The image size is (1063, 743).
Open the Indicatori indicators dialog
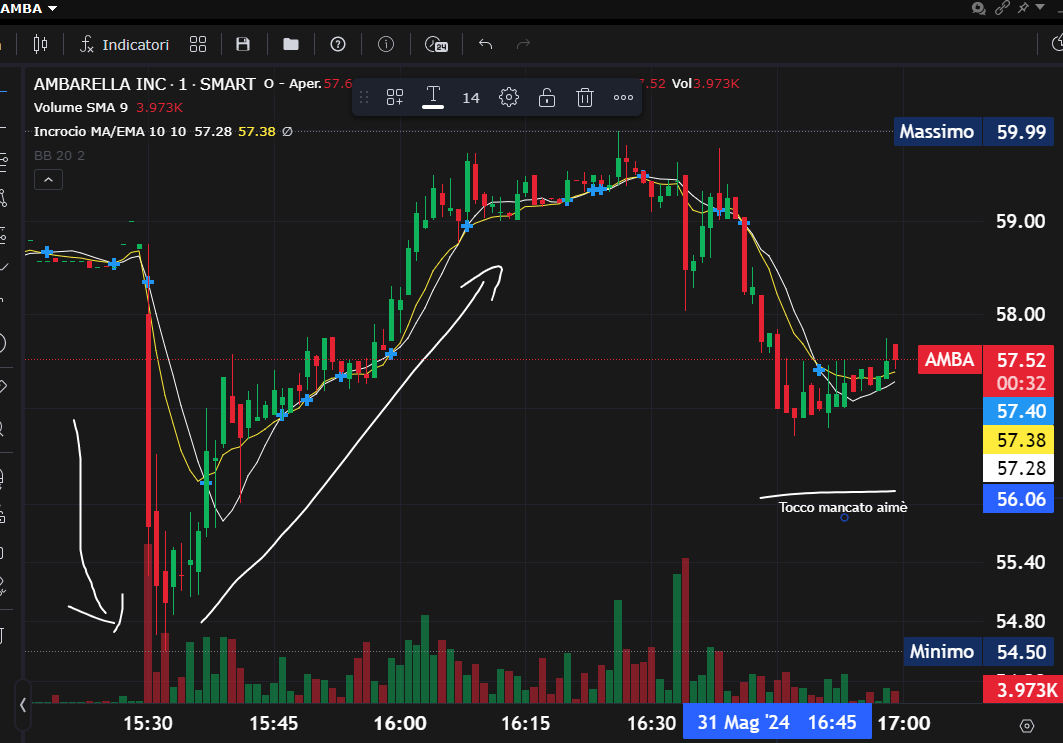(124, 45)
